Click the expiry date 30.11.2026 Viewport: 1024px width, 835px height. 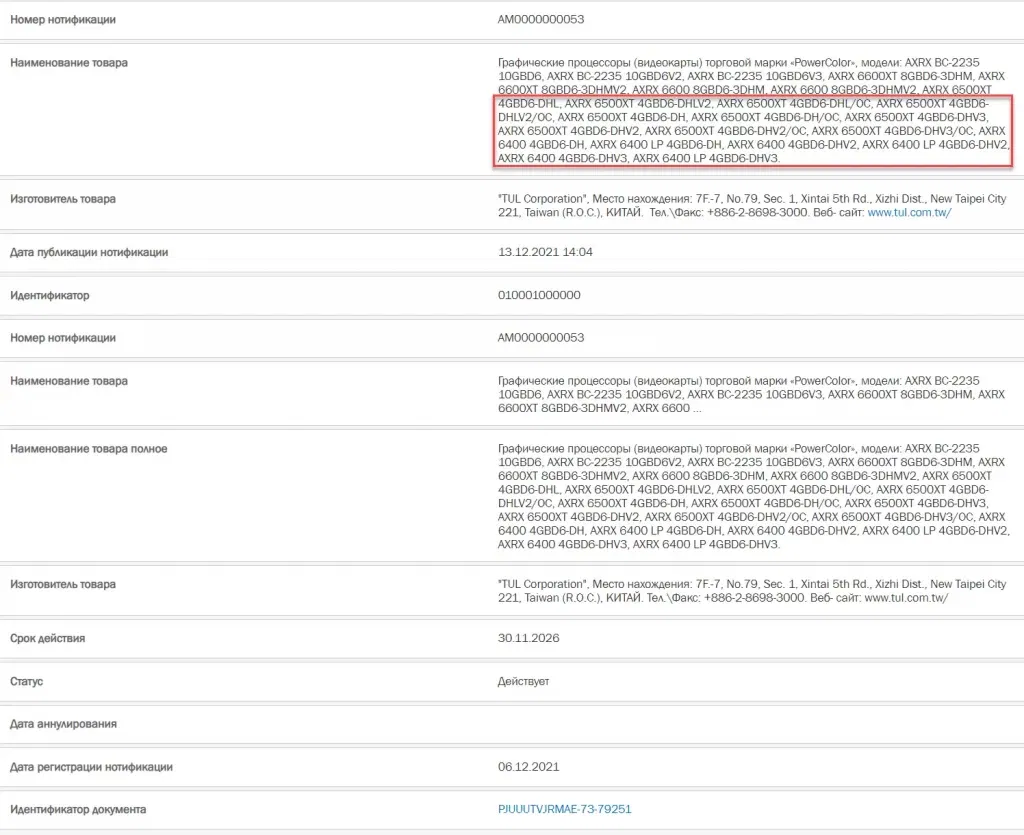pyautogui.click(x=528, y=638)
